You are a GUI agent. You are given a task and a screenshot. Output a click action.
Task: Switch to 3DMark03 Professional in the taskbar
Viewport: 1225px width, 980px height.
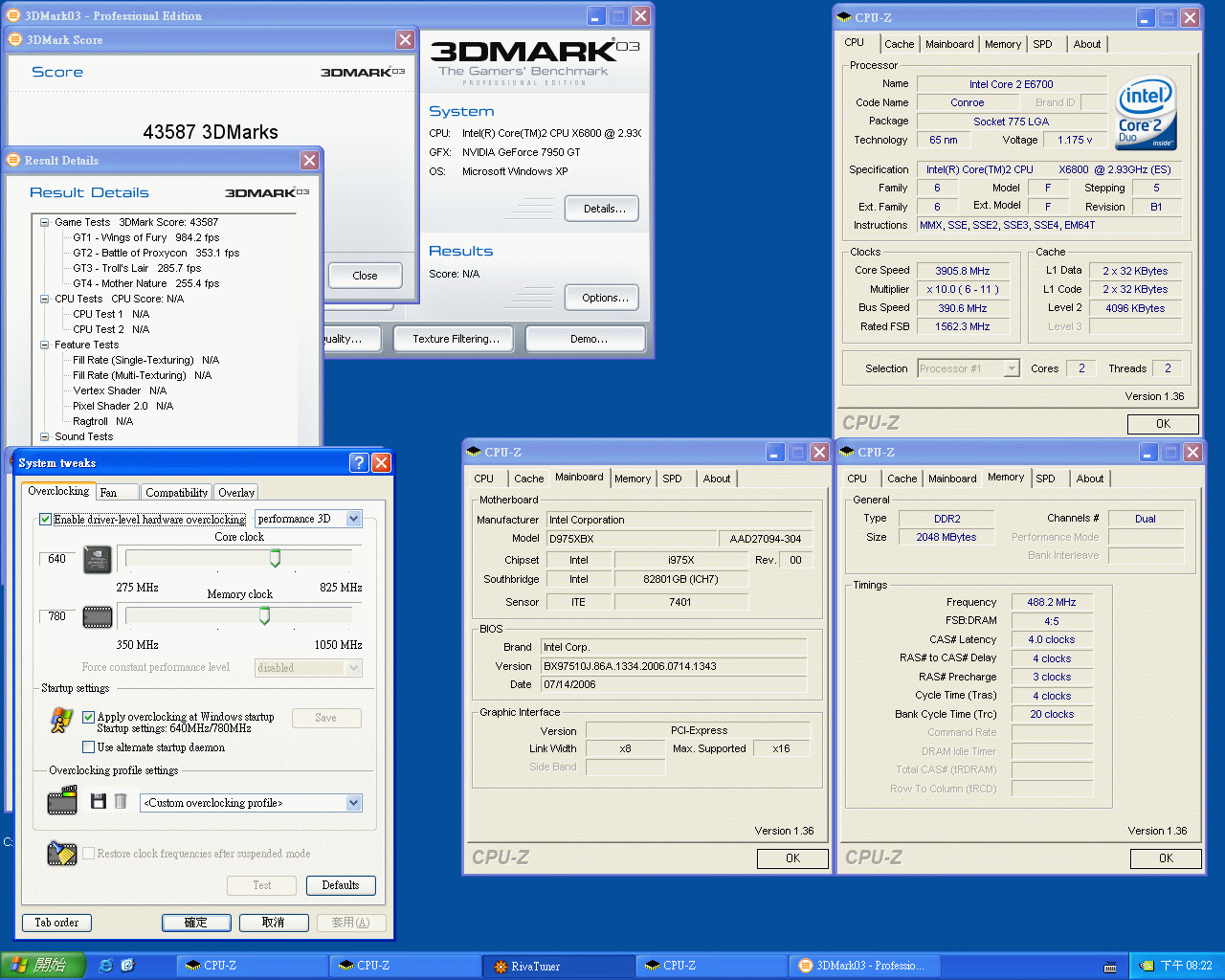click(864, 966)
